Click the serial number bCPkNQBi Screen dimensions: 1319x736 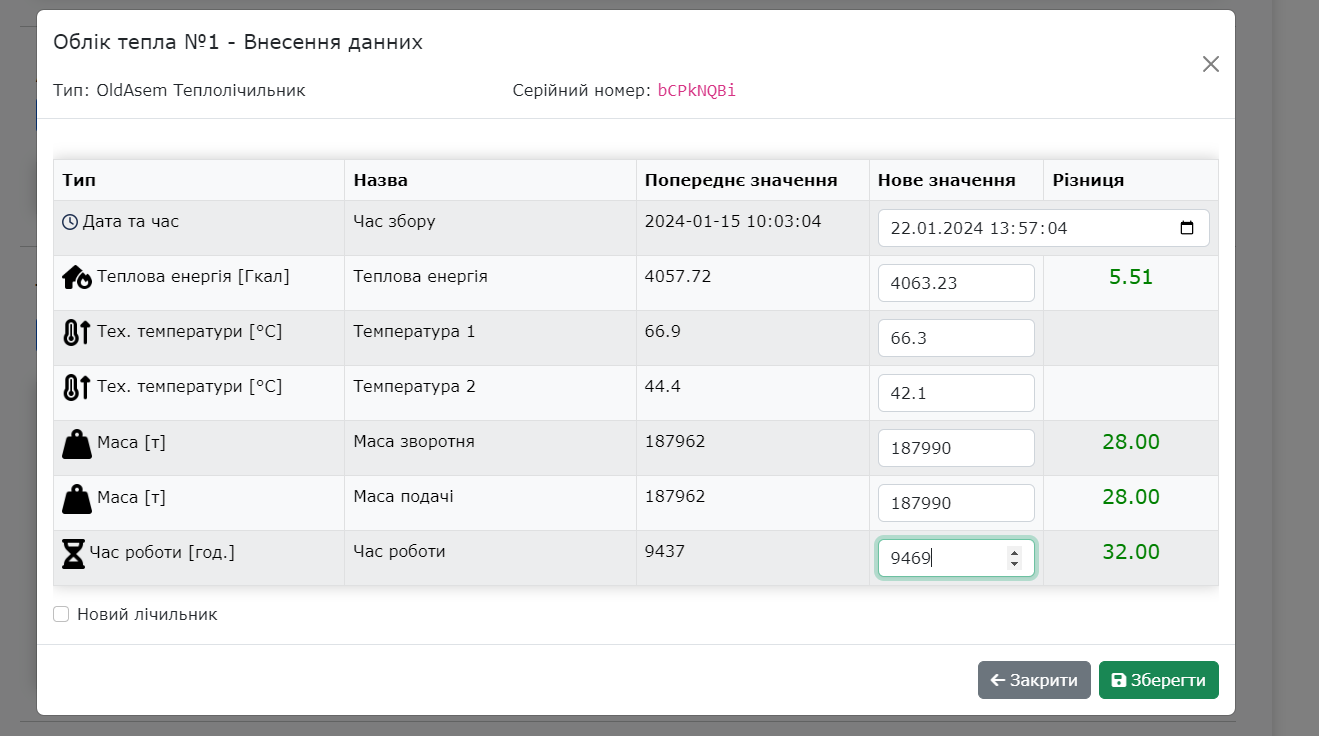[696, 90]
